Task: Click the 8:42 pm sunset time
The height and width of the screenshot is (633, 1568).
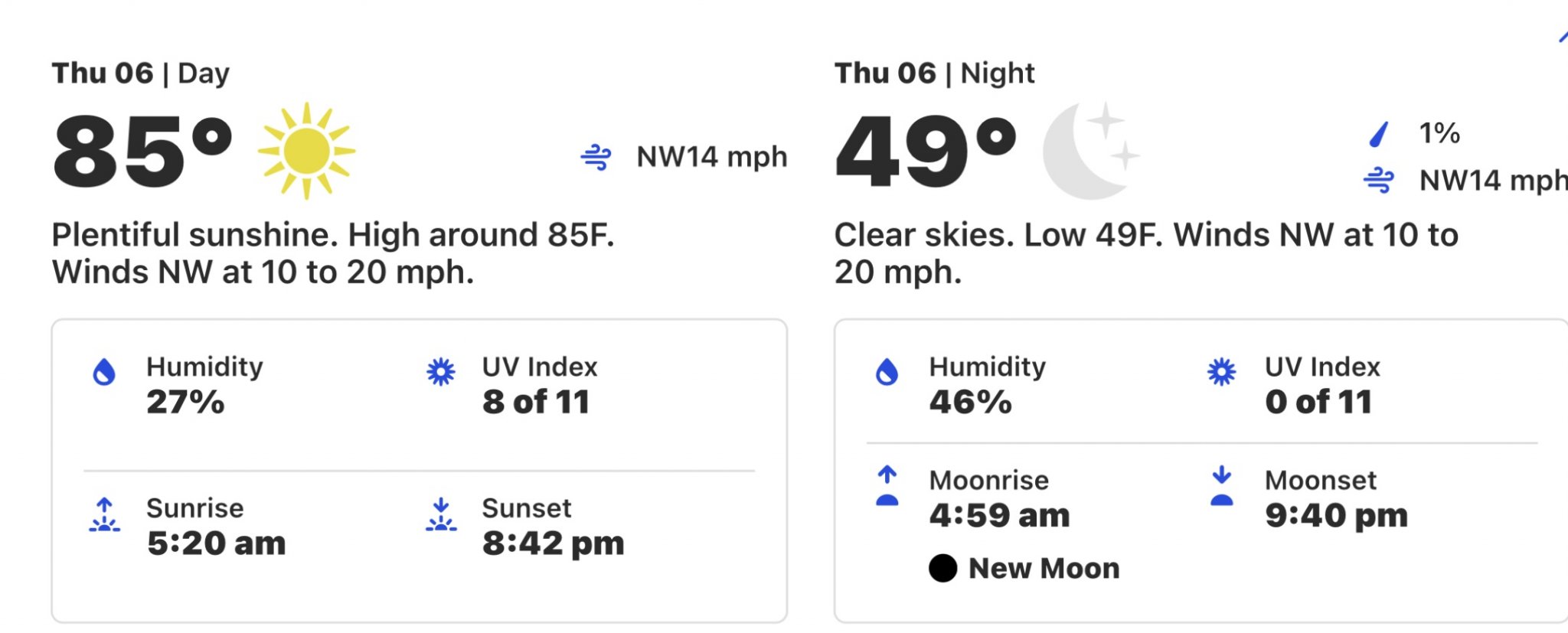Action: [554, 543]
